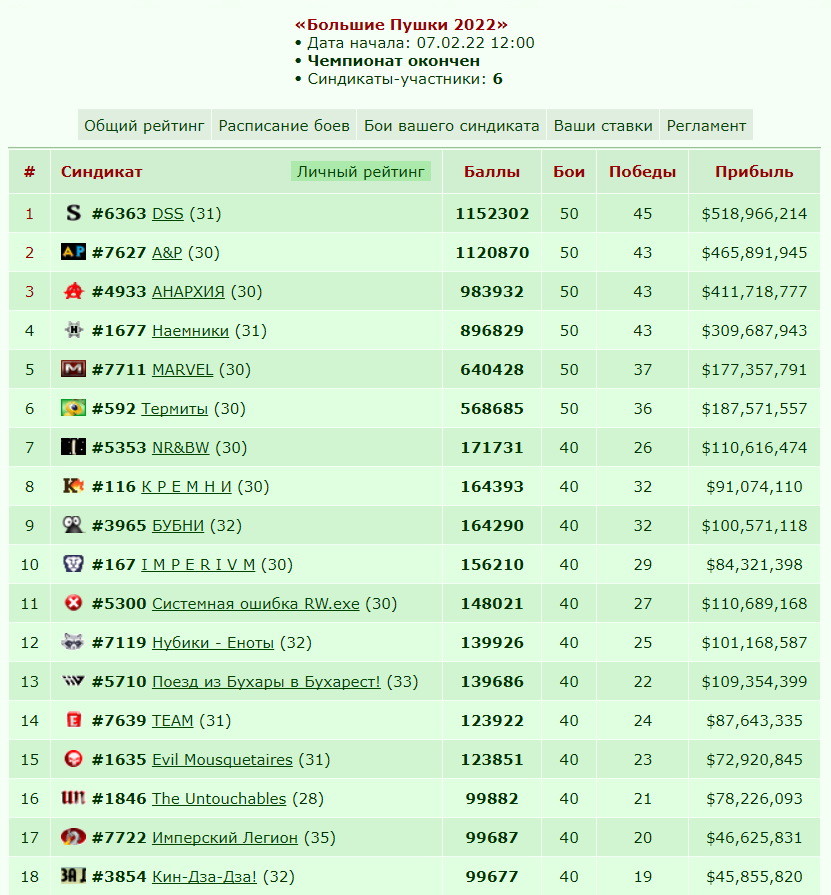Open the Ваши ставки tab
831x895 pixels.
[x=603, y=126]
